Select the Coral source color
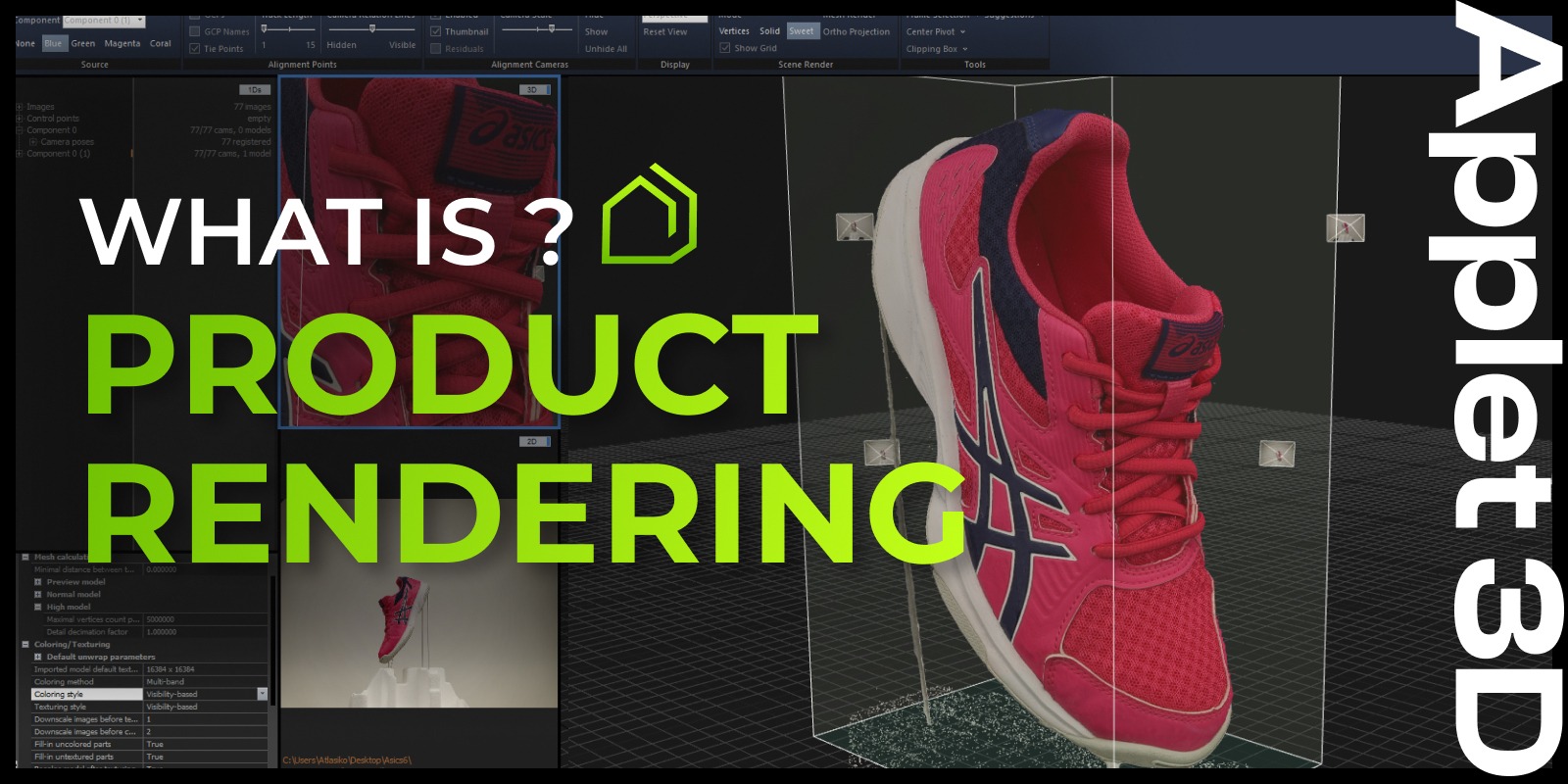The image size is (1568, 784). click(161, 43)
